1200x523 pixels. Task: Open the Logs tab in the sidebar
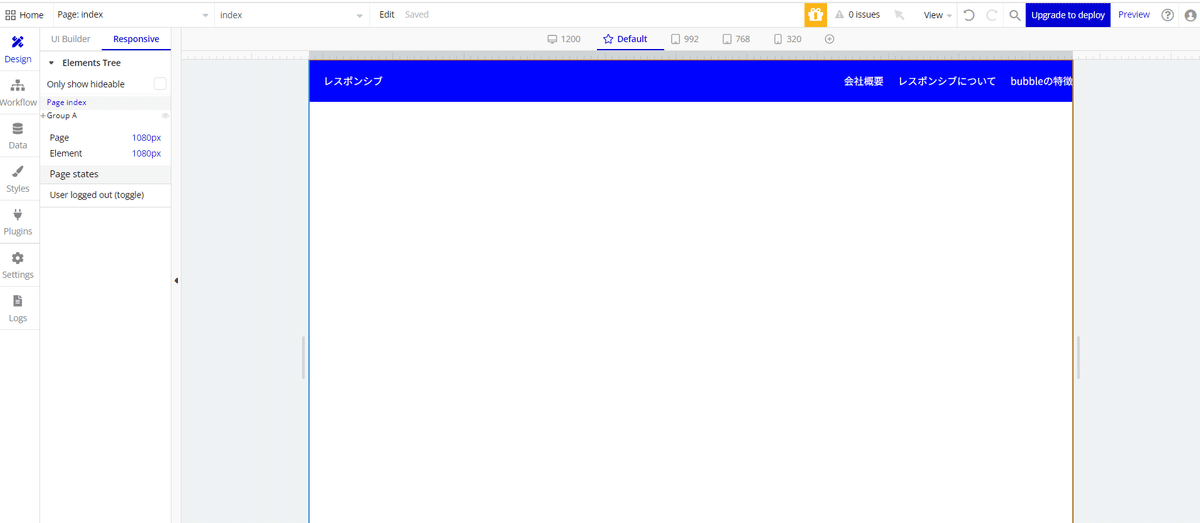[x=18, y=307]
